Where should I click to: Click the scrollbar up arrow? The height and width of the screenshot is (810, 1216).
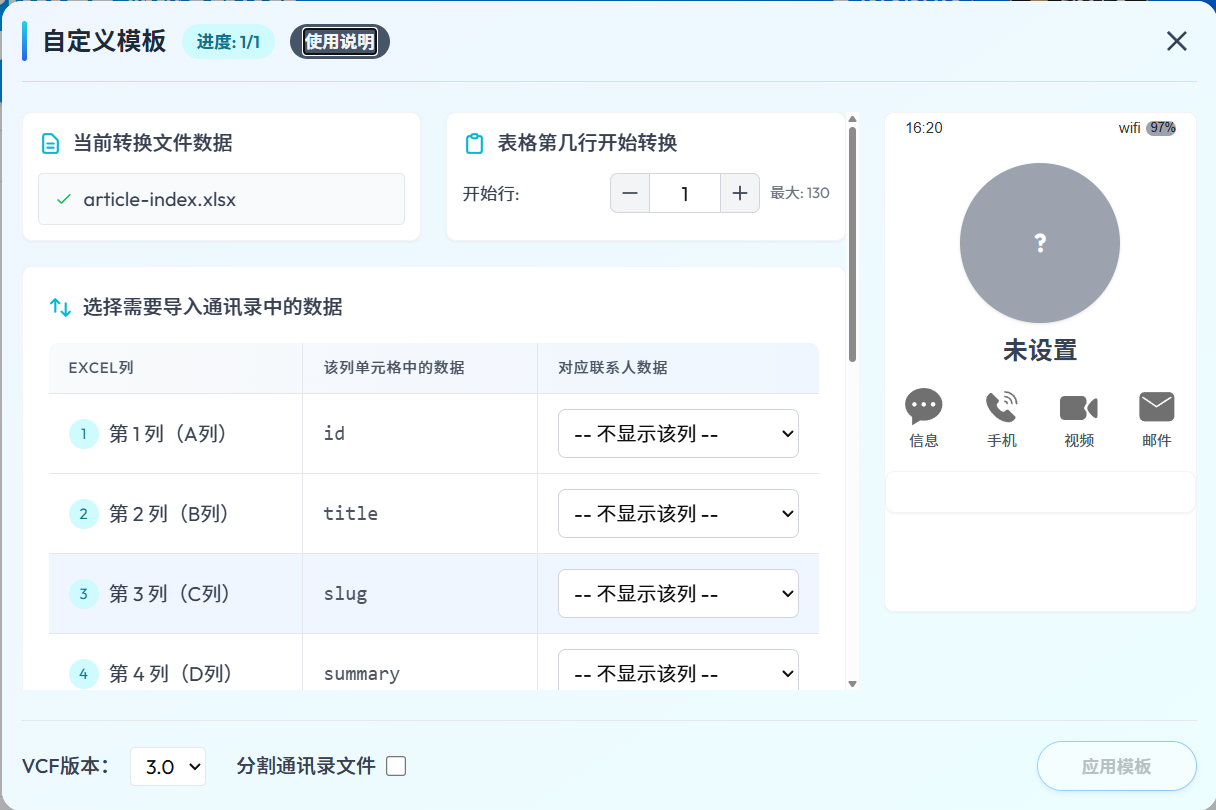click(x=853, y=119)
